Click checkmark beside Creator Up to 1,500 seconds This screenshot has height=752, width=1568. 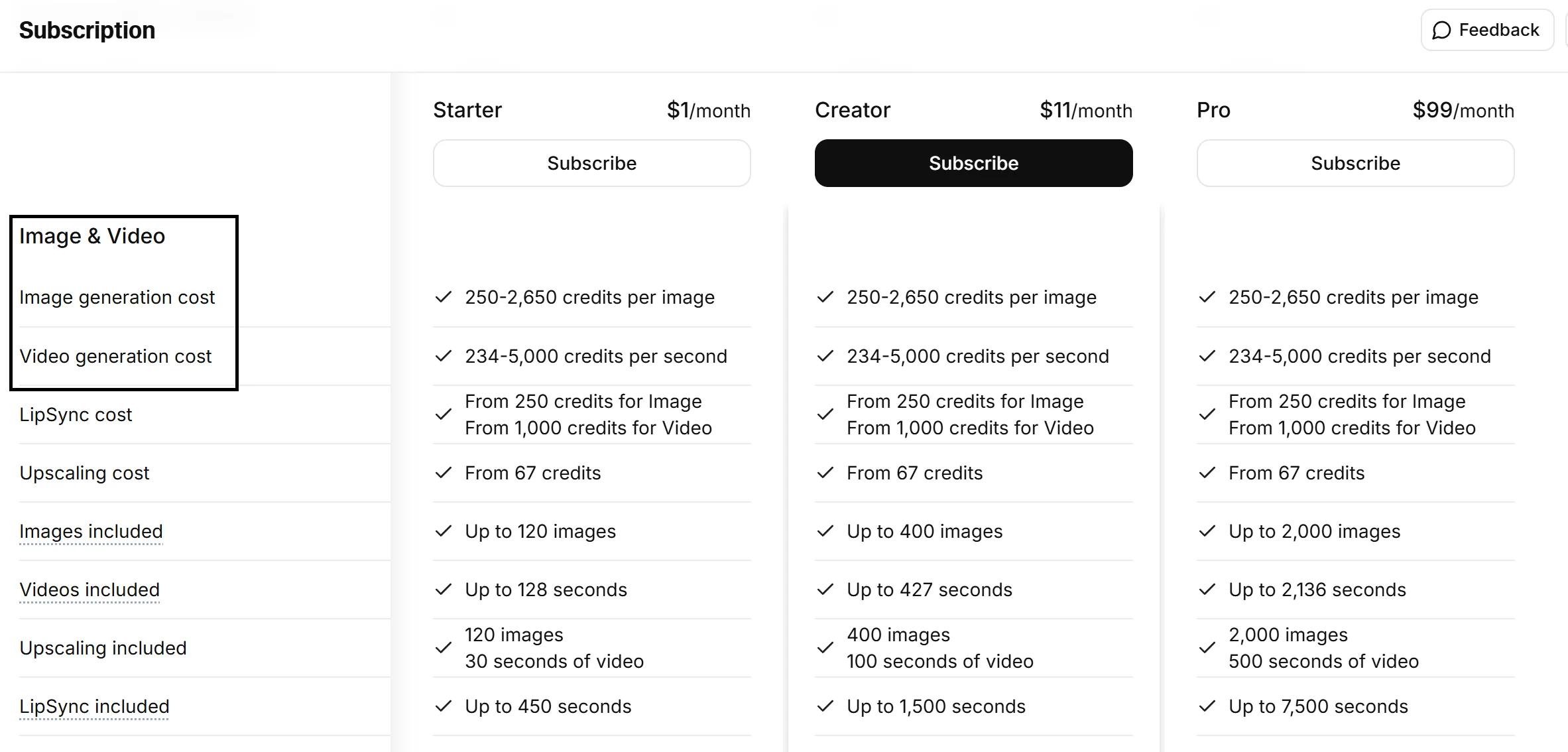point(825,706)
